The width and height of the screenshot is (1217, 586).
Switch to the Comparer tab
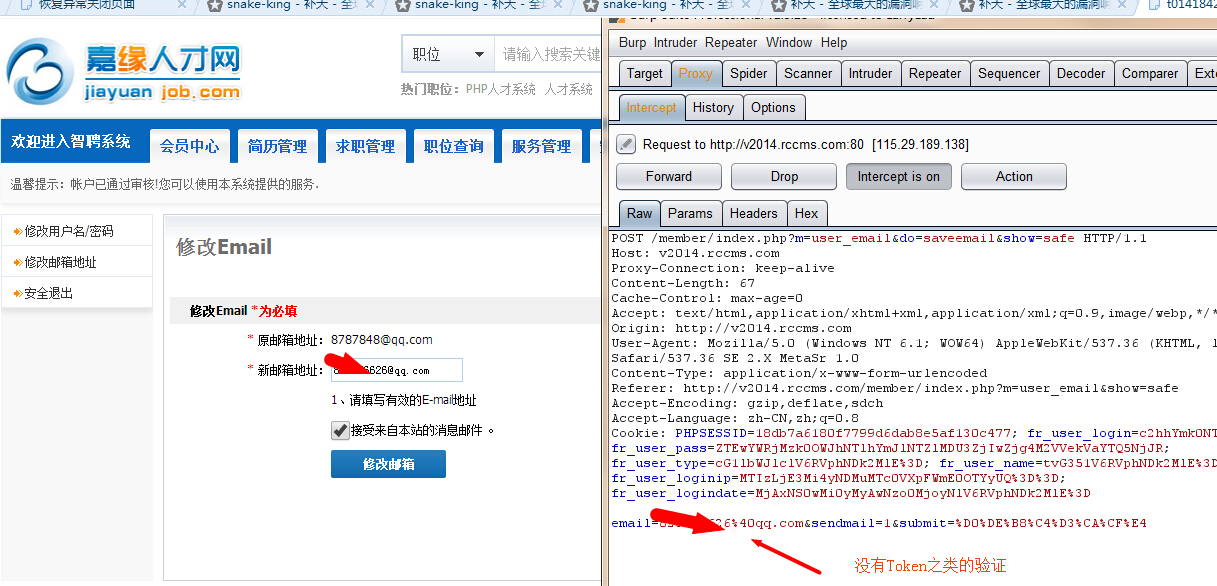(x=1150, y=73)
